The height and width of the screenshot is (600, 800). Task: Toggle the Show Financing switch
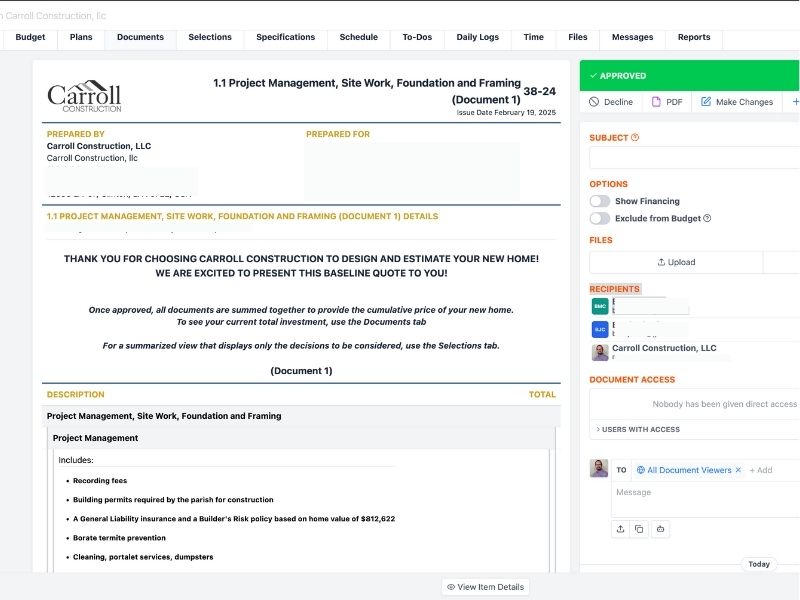(600, 201)
